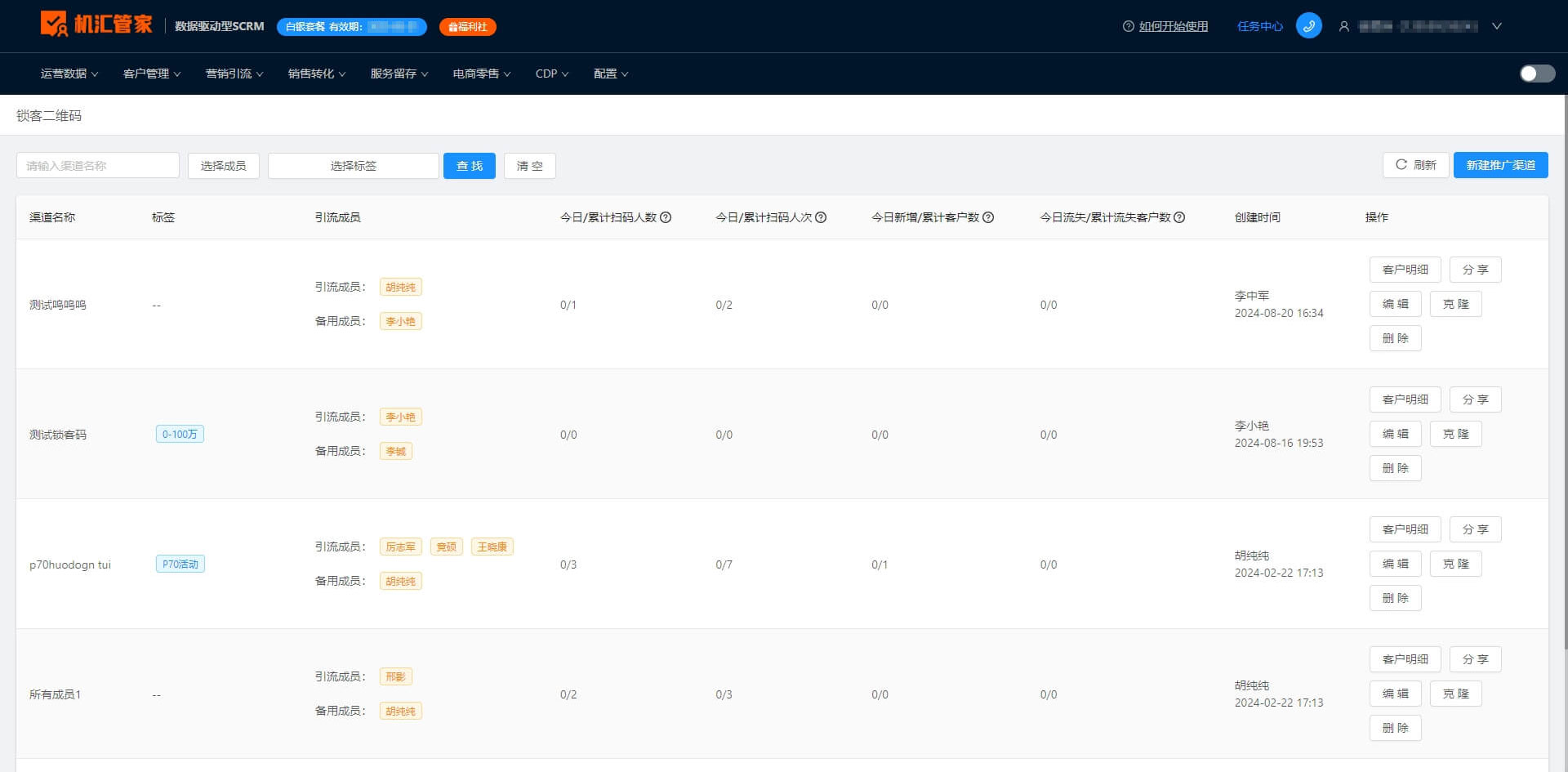Viewport: 1568px width, 772px height.
Task: Click the 2024-08-20 16:34 creation time
Action: [x=1279, y=313]
